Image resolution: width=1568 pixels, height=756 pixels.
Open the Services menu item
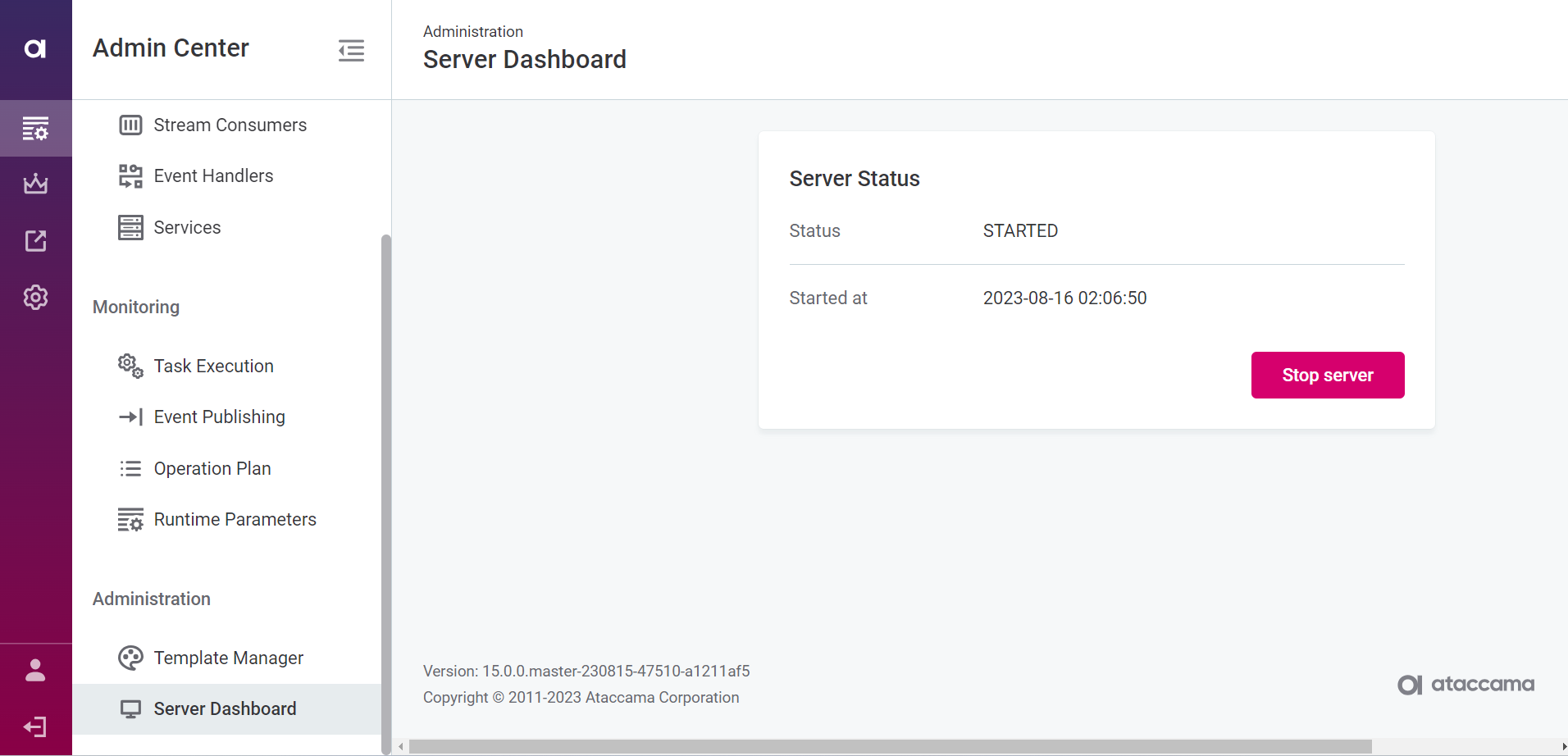coord(187,227)
